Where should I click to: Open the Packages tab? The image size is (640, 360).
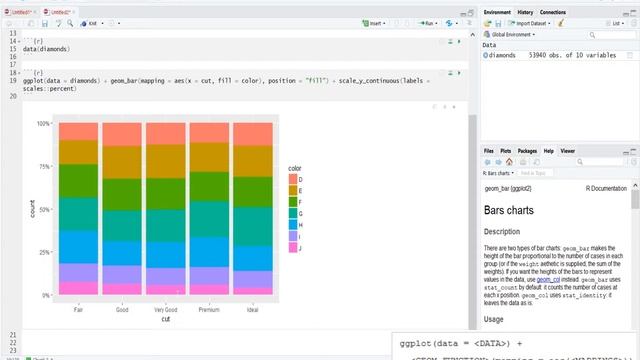[x=527, y=151]
